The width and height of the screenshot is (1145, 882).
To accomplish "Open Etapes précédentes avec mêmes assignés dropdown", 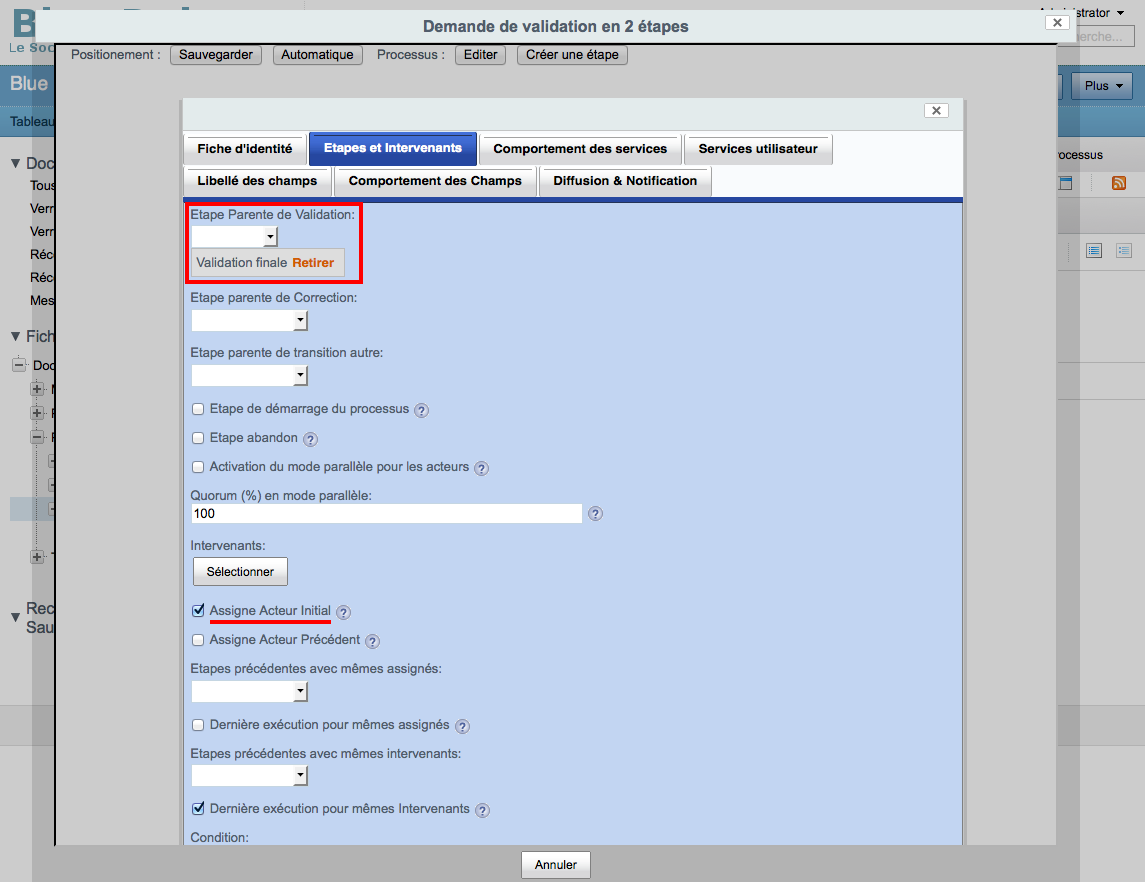I will (x=249, y=691).
